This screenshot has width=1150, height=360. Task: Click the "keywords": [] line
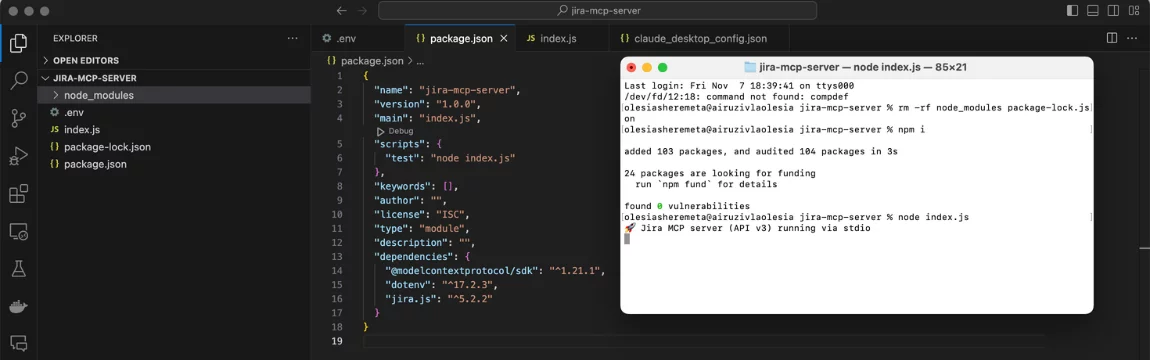click(x=417, y=186)
